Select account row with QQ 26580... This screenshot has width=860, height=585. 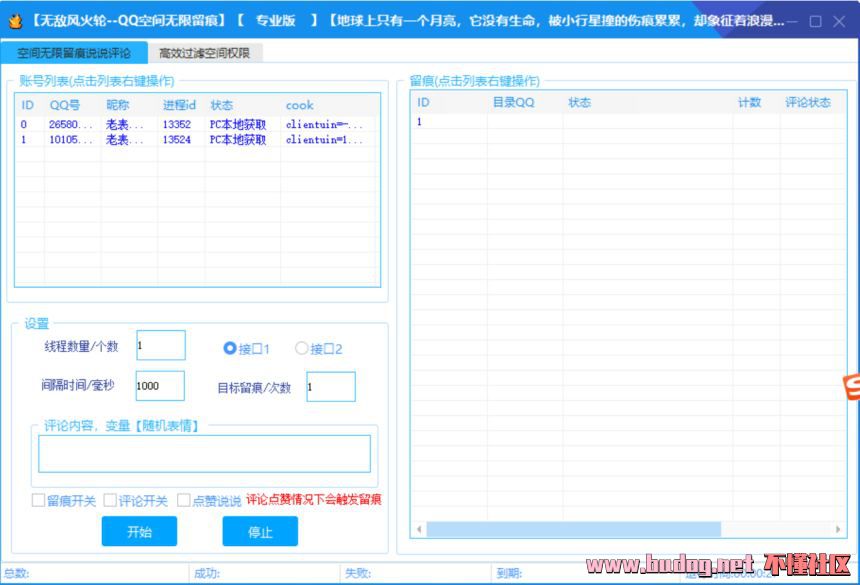point(197,124)
